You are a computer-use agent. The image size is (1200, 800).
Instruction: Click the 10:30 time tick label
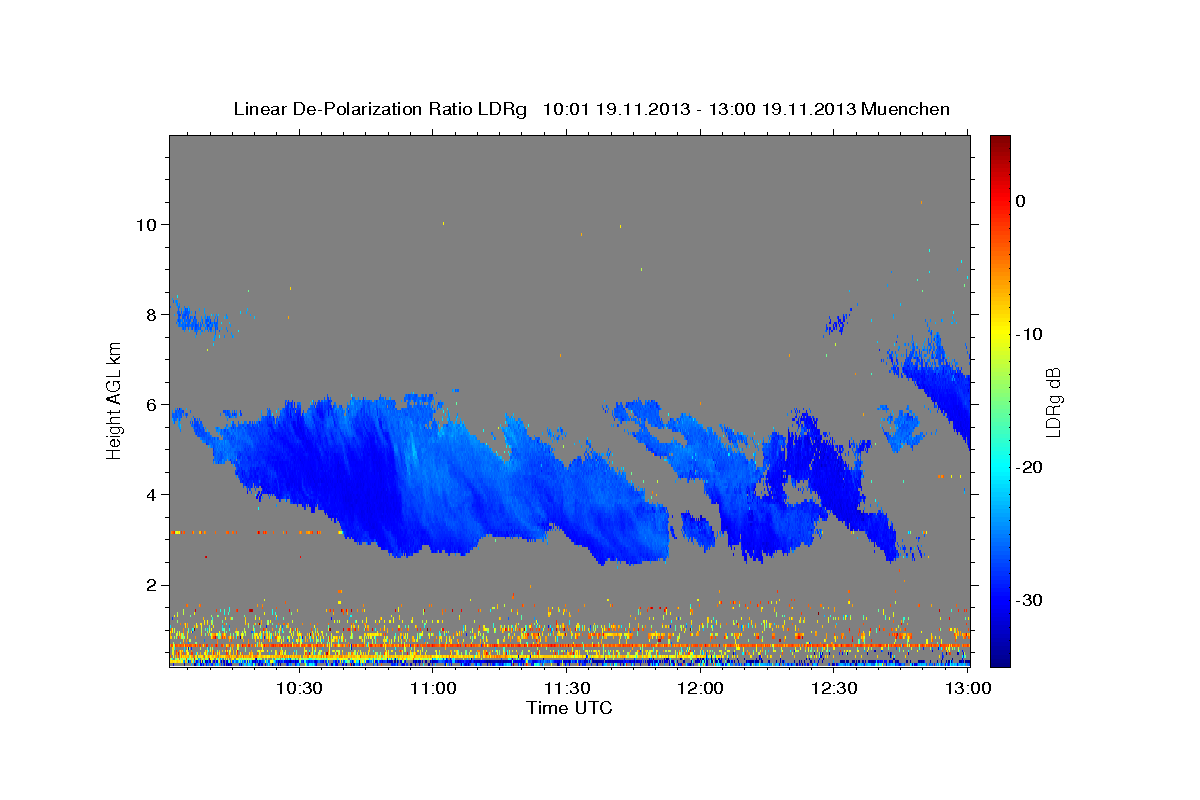[299, 688]
